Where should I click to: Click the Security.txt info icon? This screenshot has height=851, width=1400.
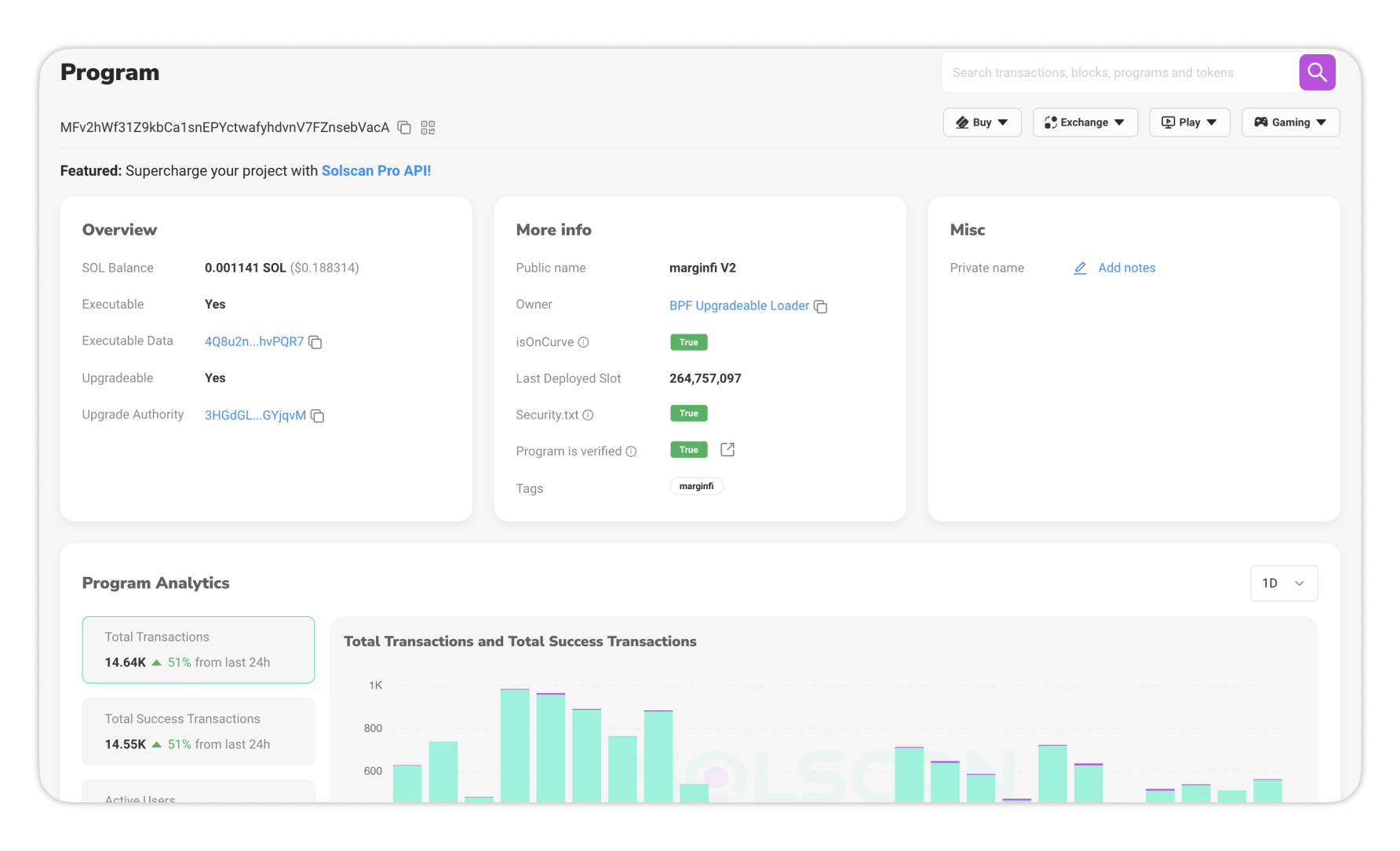(588, 415)
